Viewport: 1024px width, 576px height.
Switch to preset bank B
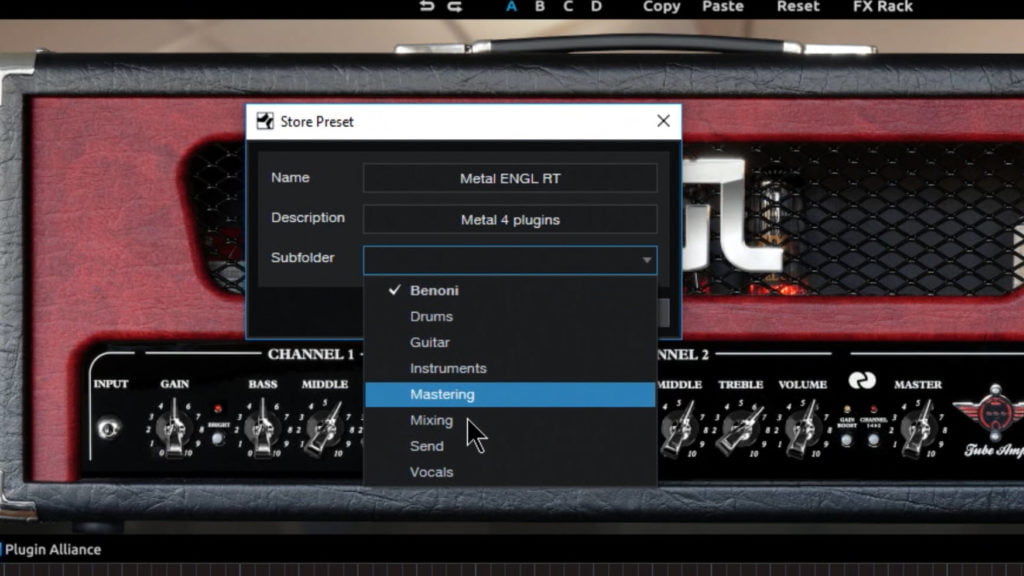click(539, 7)
